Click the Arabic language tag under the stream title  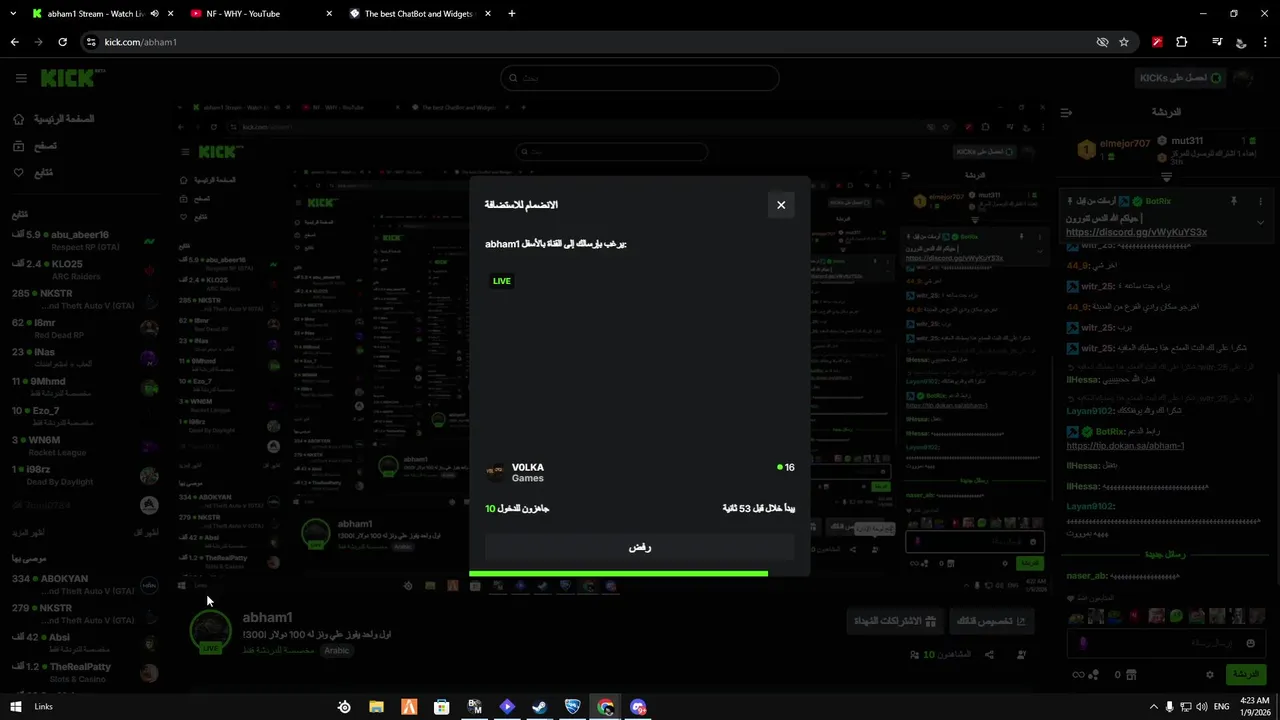(337, 650)
